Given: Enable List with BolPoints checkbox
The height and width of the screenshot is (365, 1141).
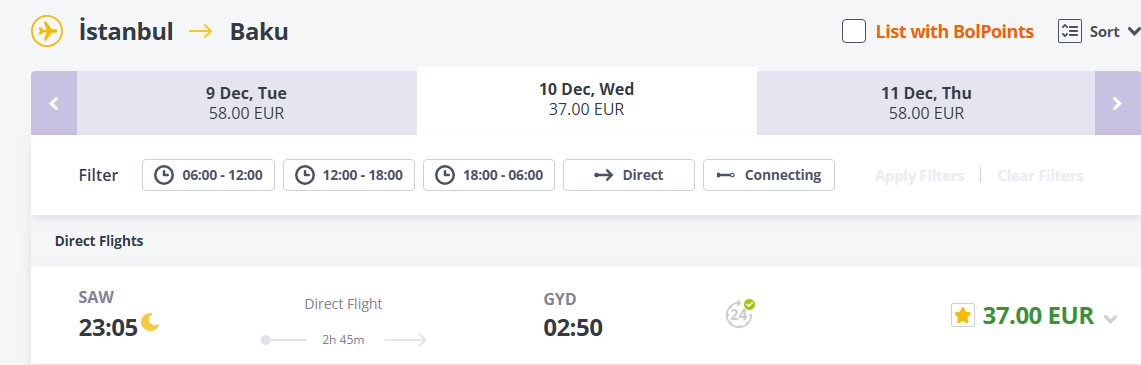Looking at the screenshot, I should click(x=854, y=31).
